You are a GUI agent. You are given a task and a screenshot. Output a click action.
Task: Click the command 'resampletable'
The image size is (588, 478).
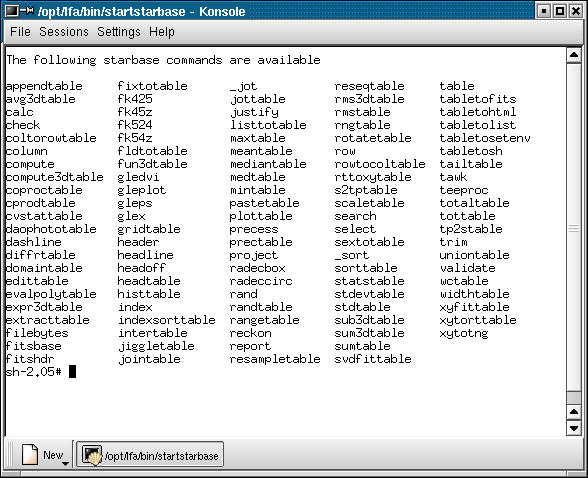coord(275,359)
